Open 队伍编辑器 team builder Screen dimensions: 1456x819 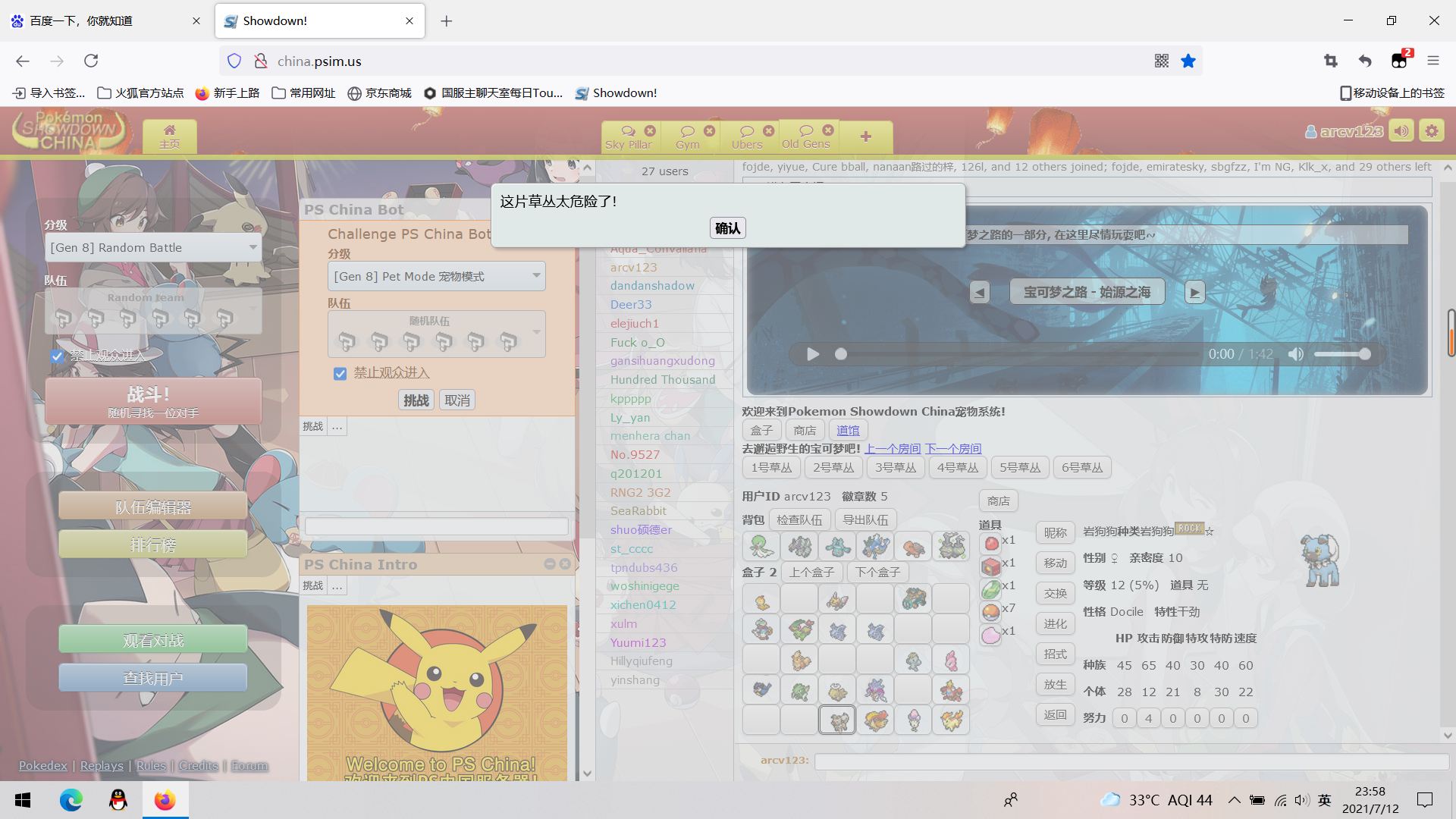(153, 507)
